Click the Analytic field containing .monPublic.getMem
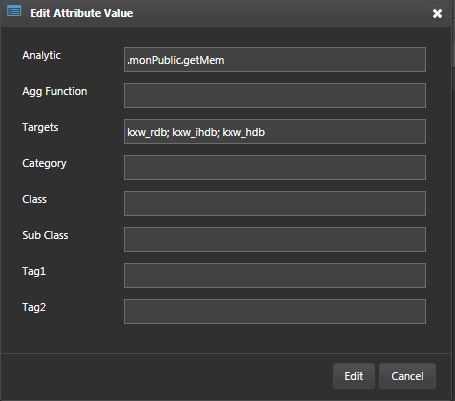Viewport: 455px width, 401px height. (275, 60)
